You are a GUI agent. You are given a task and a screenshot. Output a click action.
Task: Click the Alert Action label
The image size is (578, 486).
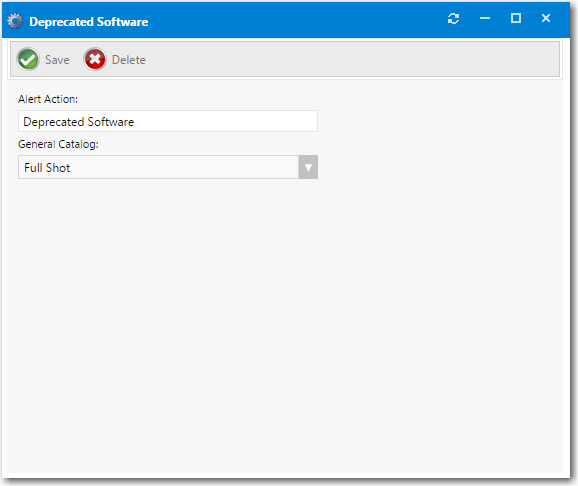[48, 99]
